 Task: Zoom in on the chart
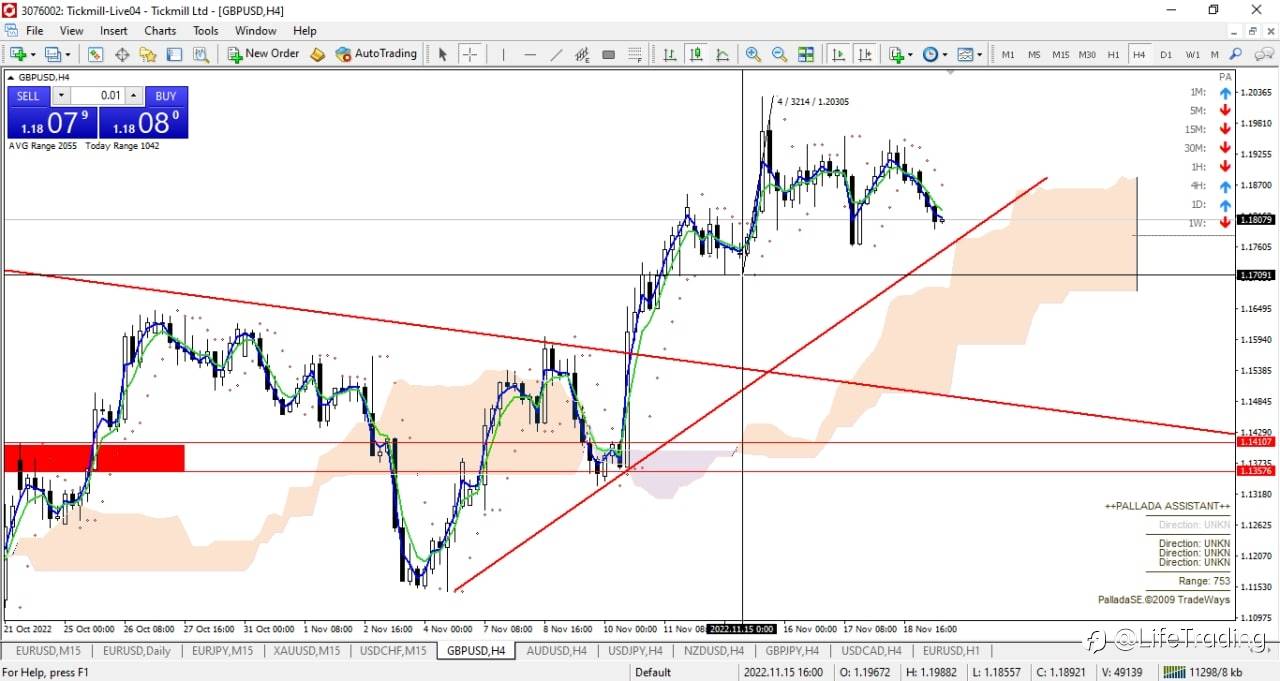753,54
